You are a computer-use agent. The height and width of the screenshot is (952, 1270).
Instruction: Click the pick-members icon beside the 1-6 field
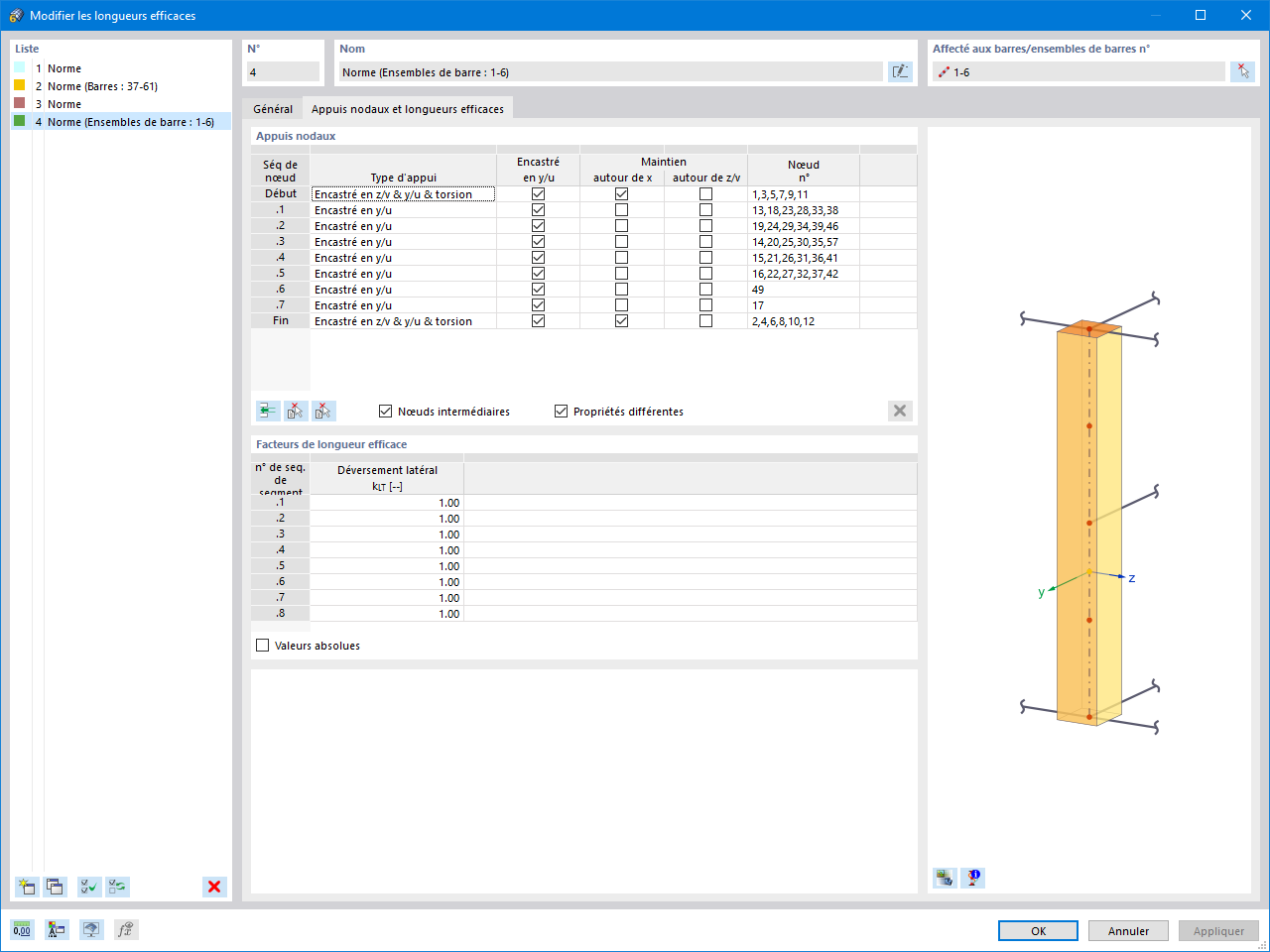(1242, 71)
